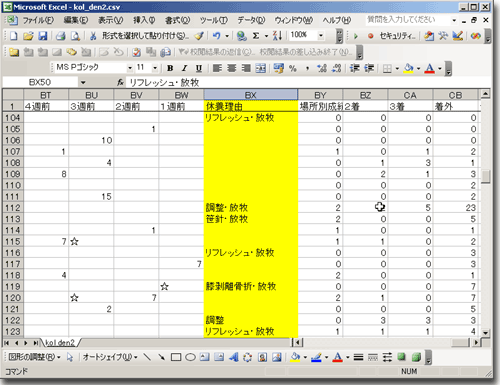The width and height of the screenshot is (500, 385).
Task: Open the font name dropdown MS Pゴシック
Action: click(x=130, y=68)
